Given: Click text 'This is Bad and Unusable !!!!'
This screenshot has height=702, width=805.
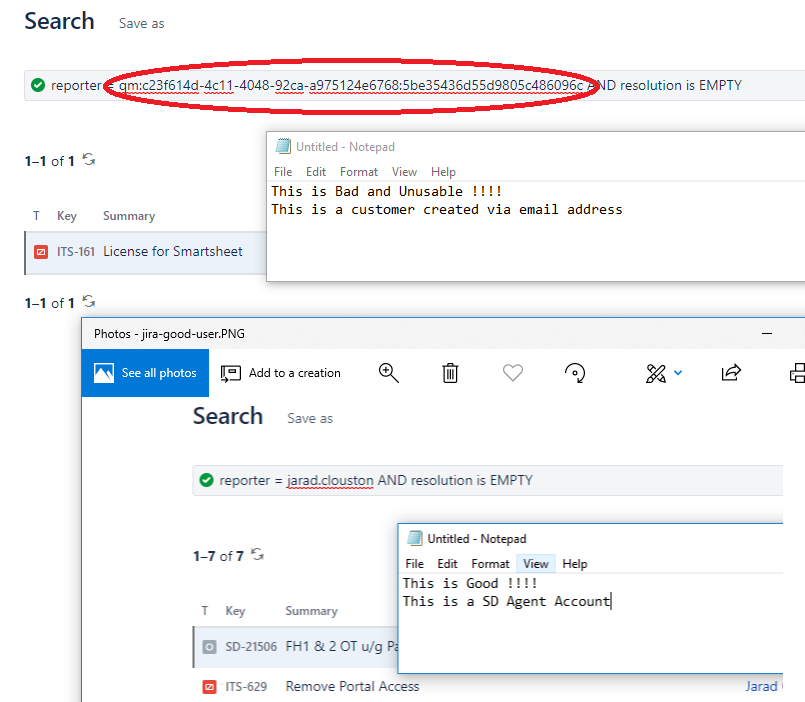Looking at the screenshot, I should tap(387, 192).
